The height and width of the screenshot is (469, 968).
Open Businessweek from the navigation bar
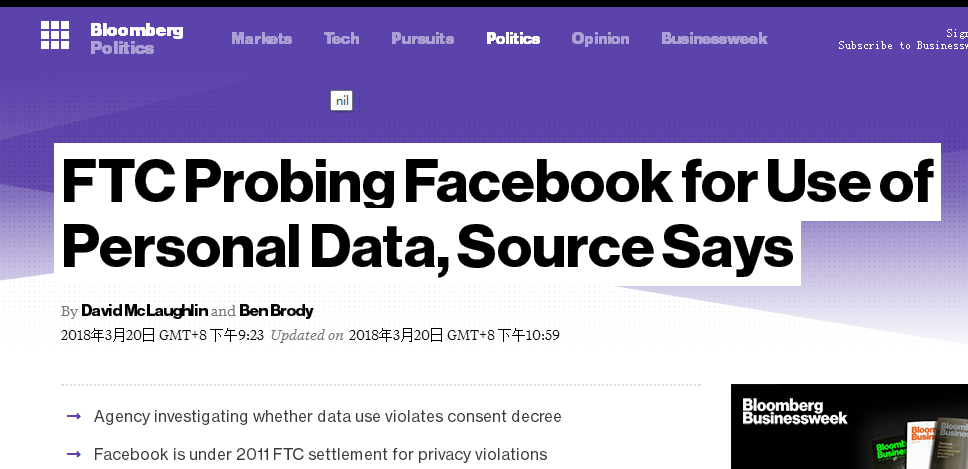[x=714, y=39]
